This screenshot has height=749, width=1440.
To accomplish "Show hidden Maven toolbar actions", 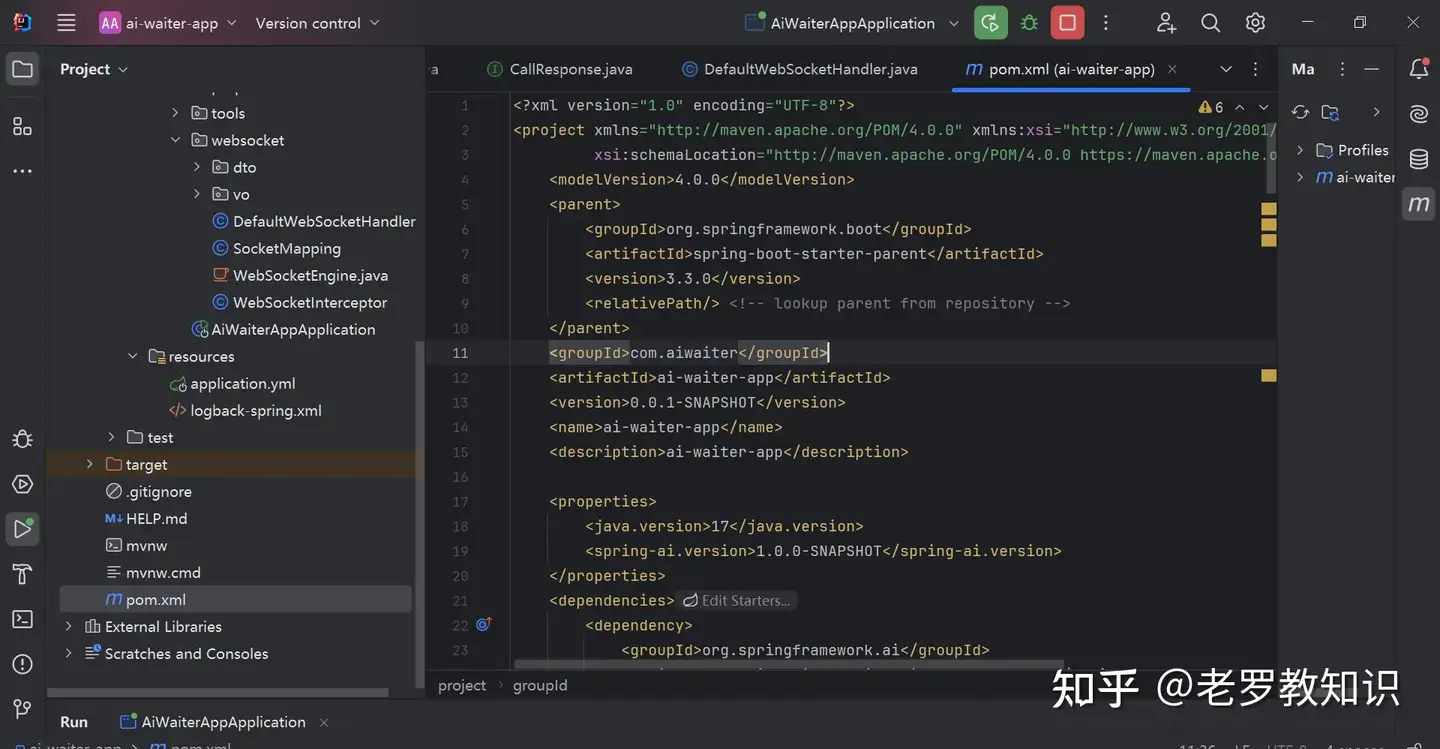I will [1376, 112].
